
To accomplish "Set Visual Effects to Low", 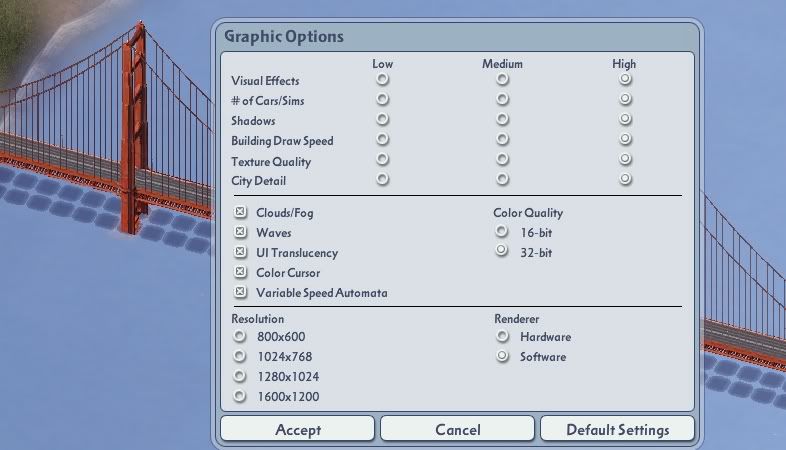I will click(382, 79).
